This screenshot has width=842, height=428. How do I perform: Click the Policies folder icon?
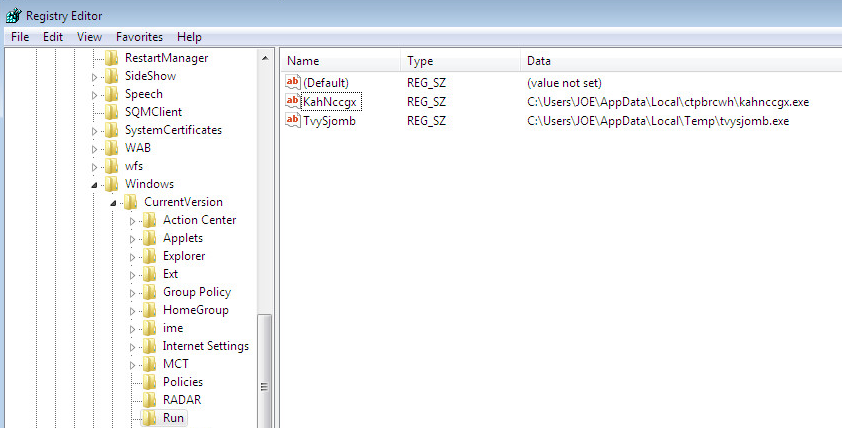point(149,382)
